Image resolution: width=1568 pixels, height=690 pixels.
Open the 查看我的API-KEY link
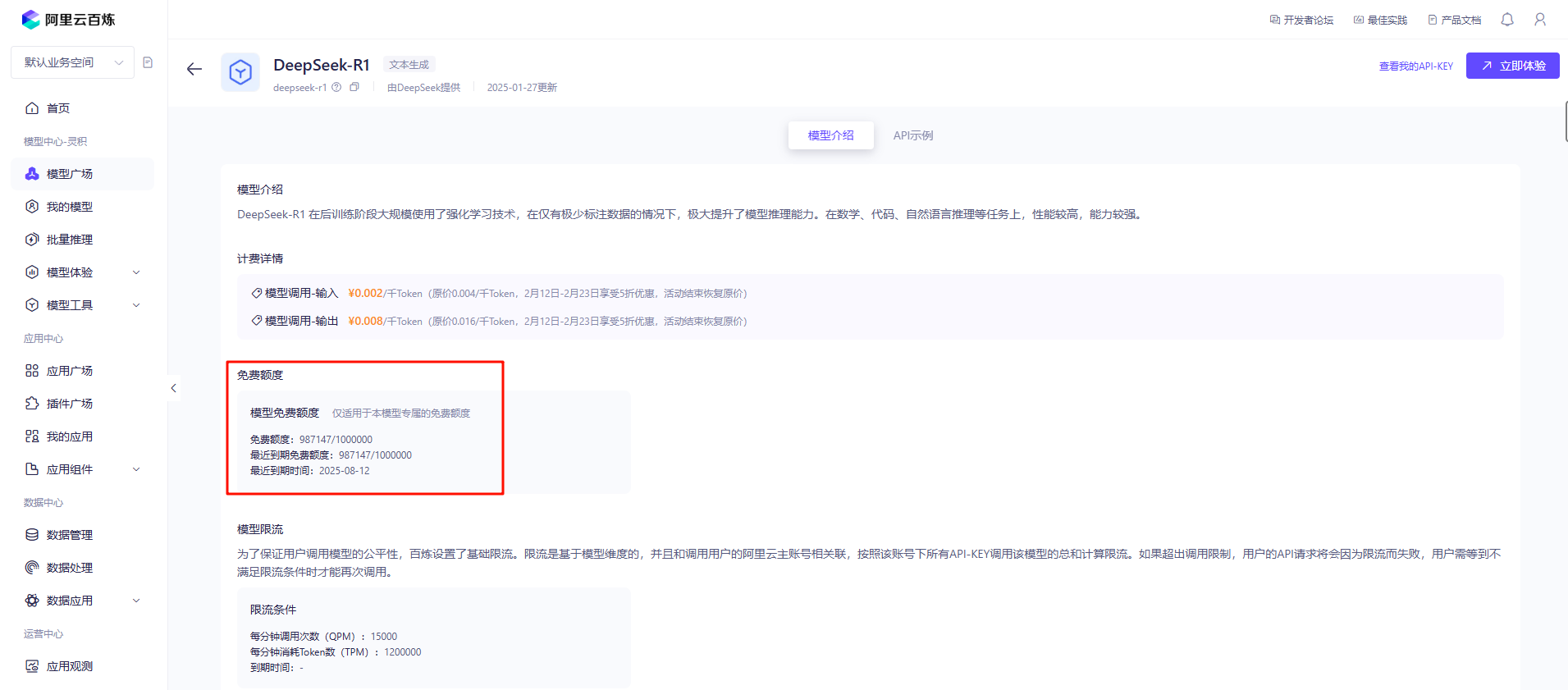point(1415,66)
